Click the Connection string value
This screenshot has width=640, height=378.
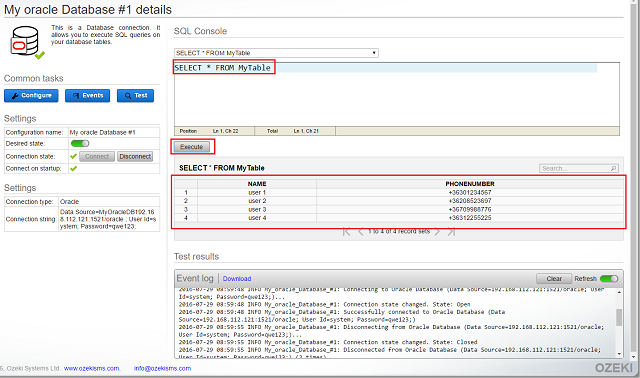pos(108,219)
